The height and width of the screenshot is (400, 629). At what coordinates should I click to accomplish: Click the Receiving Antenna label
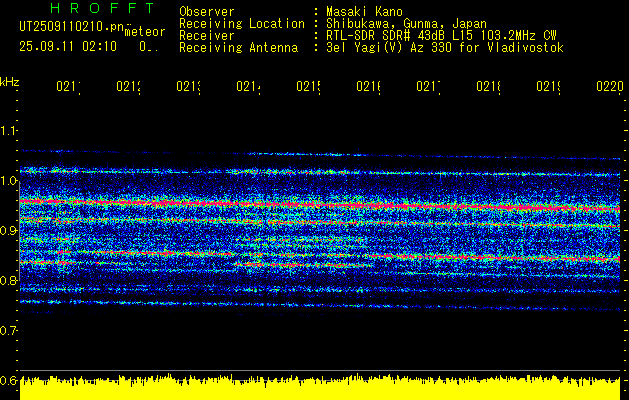point(238,48)
